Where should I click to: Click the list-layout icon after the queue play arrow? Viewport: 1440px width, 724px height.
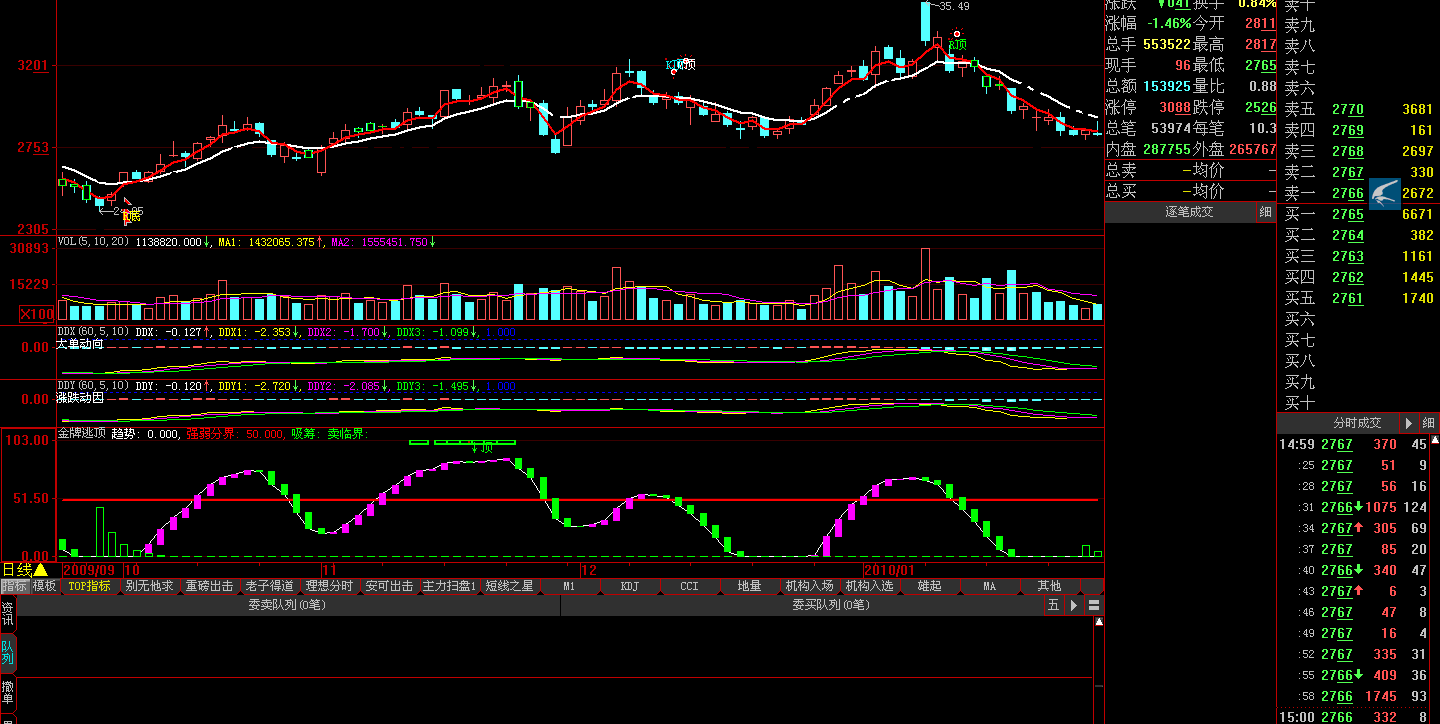[x=1094, y=605]
